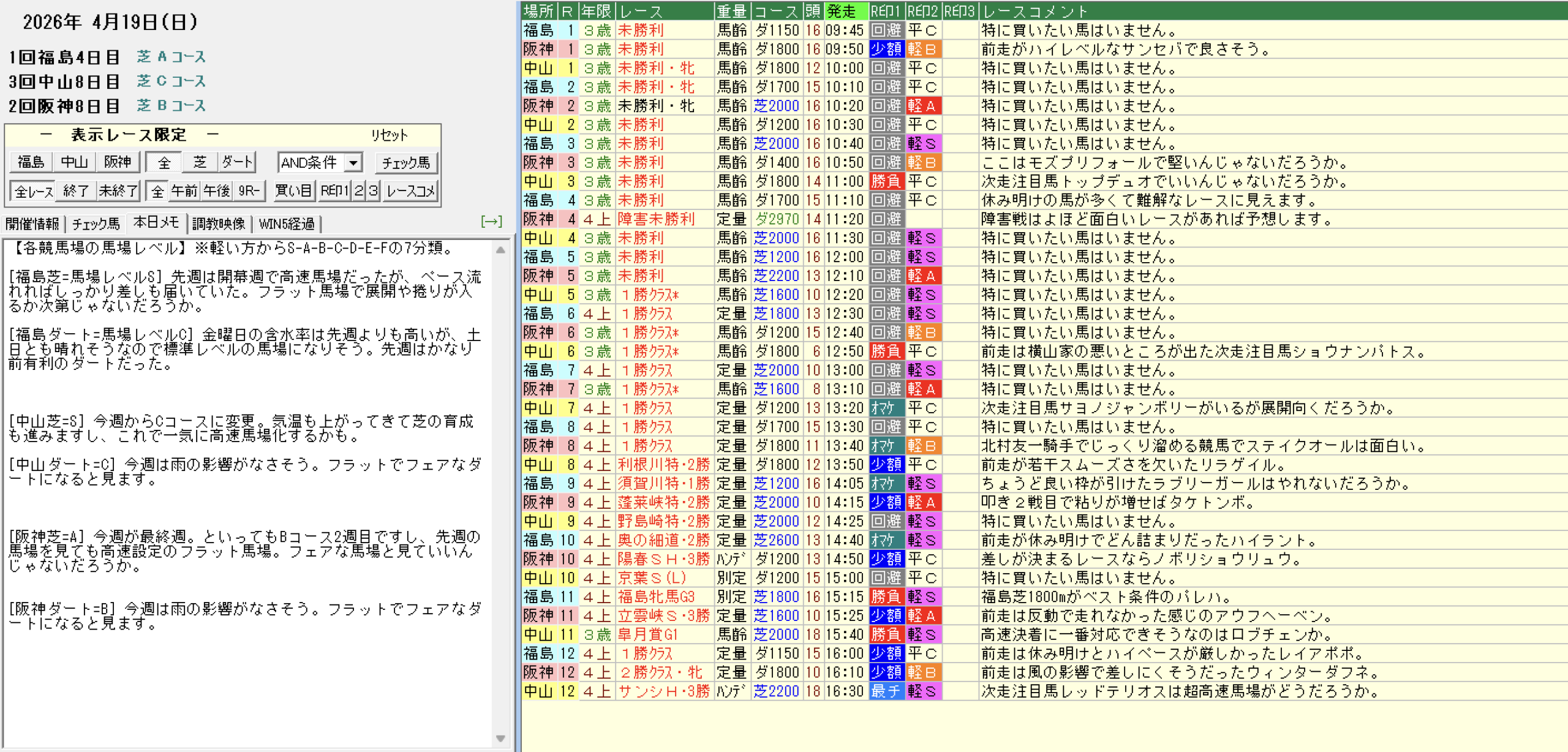Select the 中山 11R 皐月賞G1 race row
The image size is (1568, 752).
647,634
